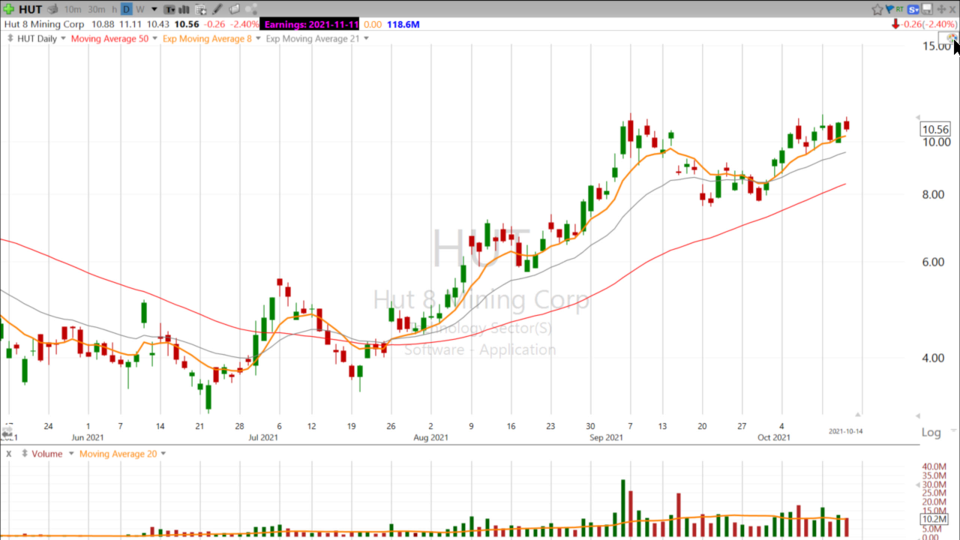Open the color palette icon at chart corner
This screenshot has width=960, height=540.
tap(950, 37)
